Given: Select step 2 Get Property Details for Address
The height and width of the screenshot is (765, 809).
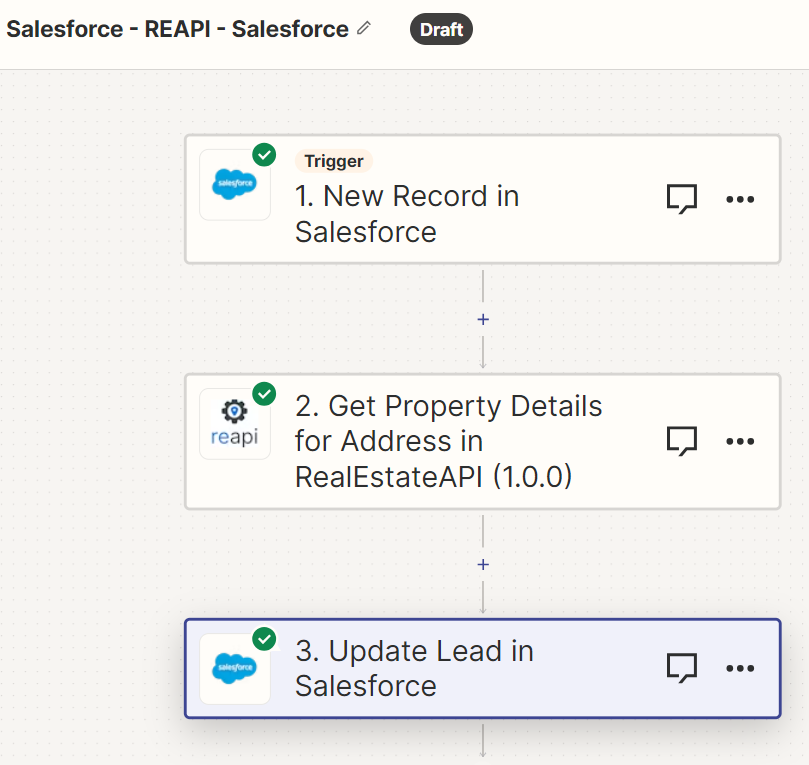Looking at the screenshot, I should (482, 442).
